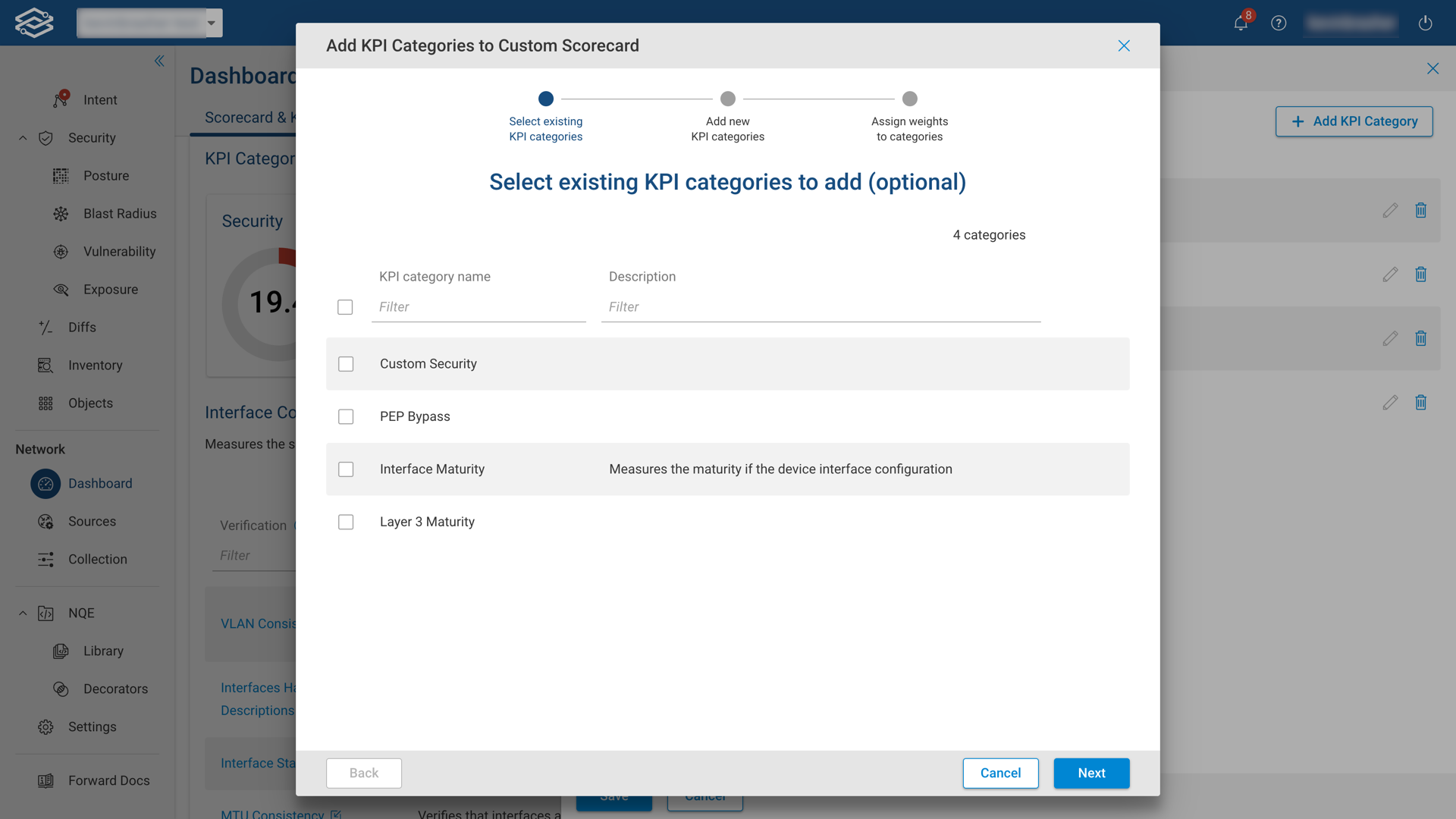This screenshot has width=1456, height=819.
Task: Collapse the left navigation sidebar
Action: coord(159,61)
